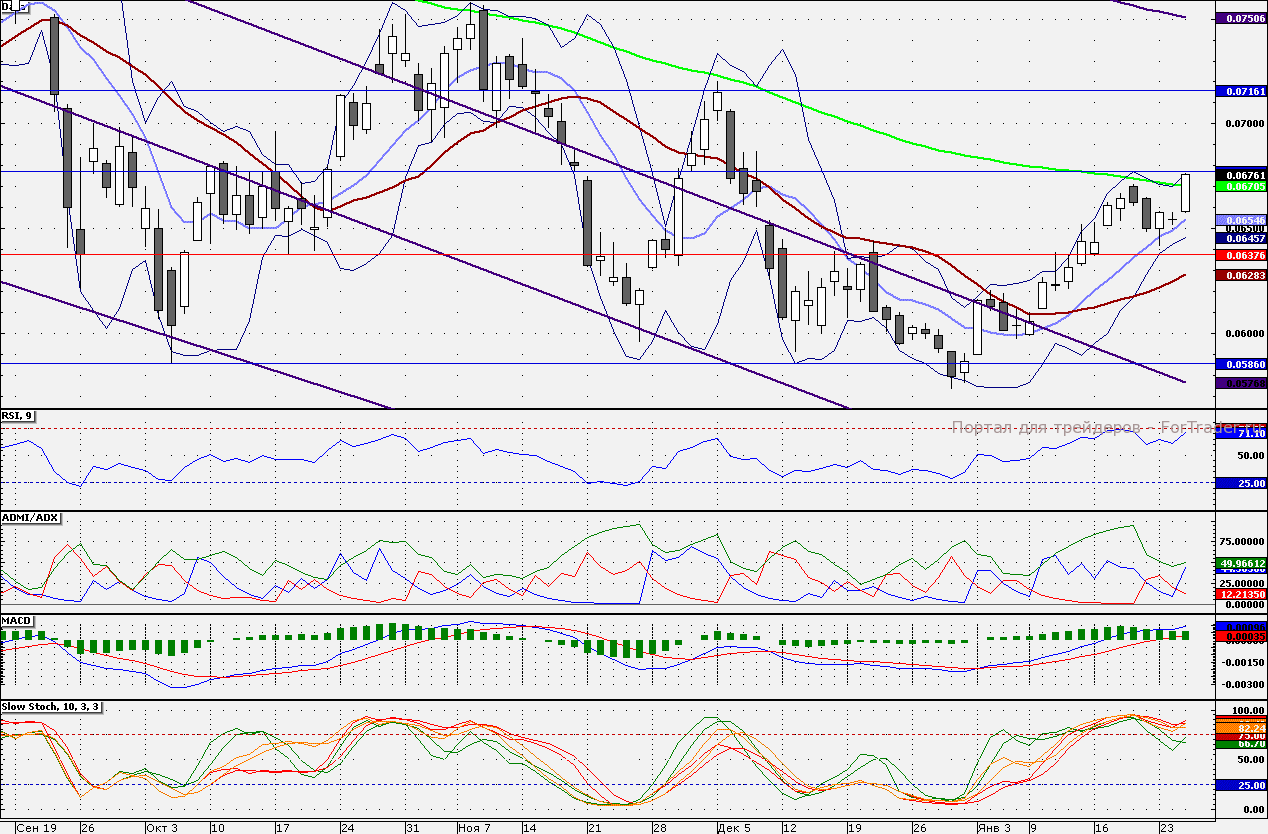Select the purple 0.07506 price label
The image size is (1268, 834).
tap(1240, 18)
